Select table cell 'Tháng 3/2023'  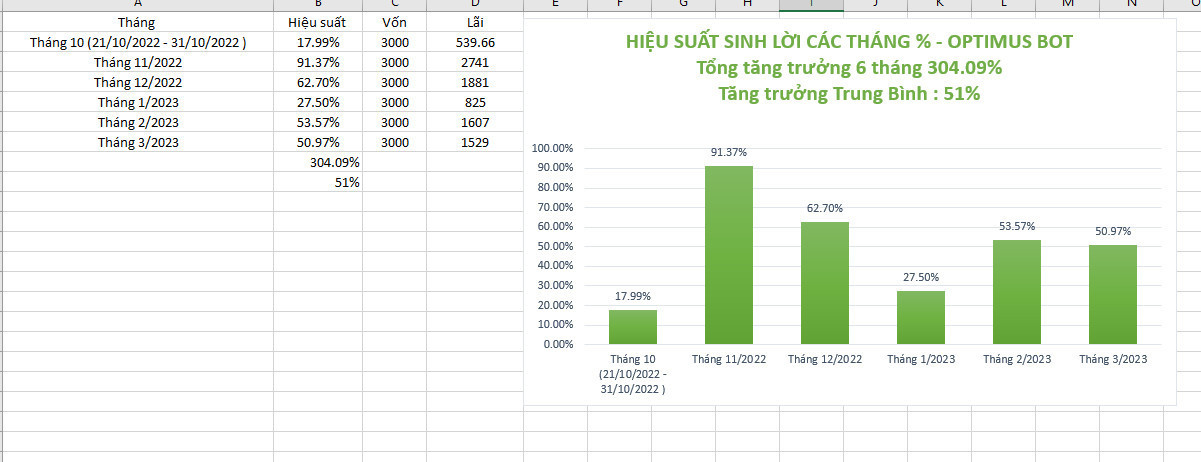coord(136,142)
